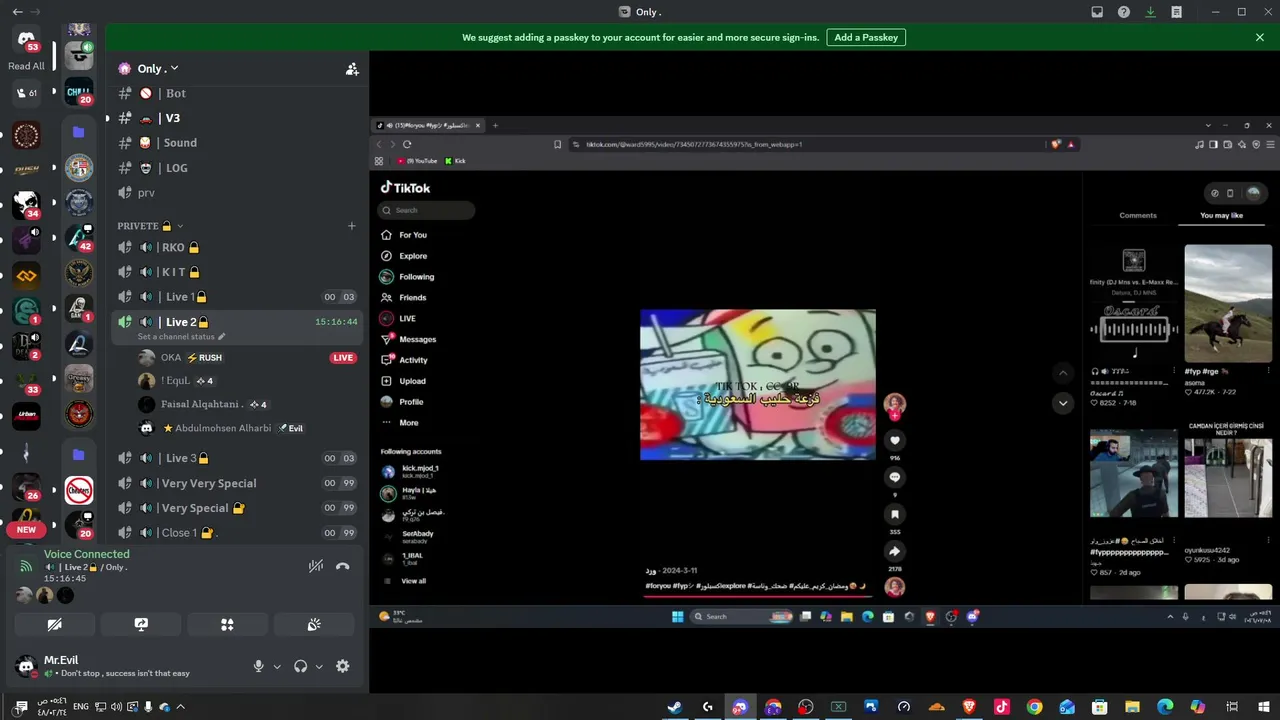Viewport: 1280px width, 720px height.
Task: Join the Close 1 voice channel
Action: (236, 533)
